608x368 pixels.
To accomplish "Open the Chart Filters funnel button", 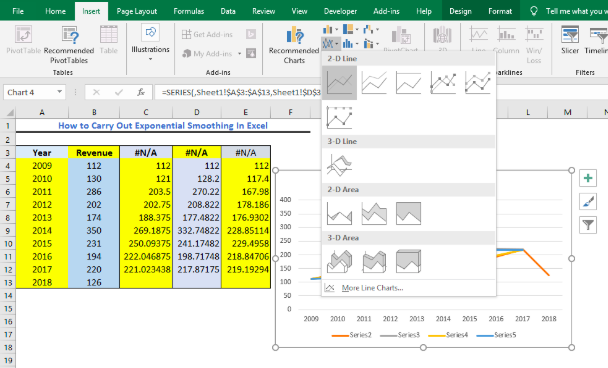I will [x=588, y=225].
